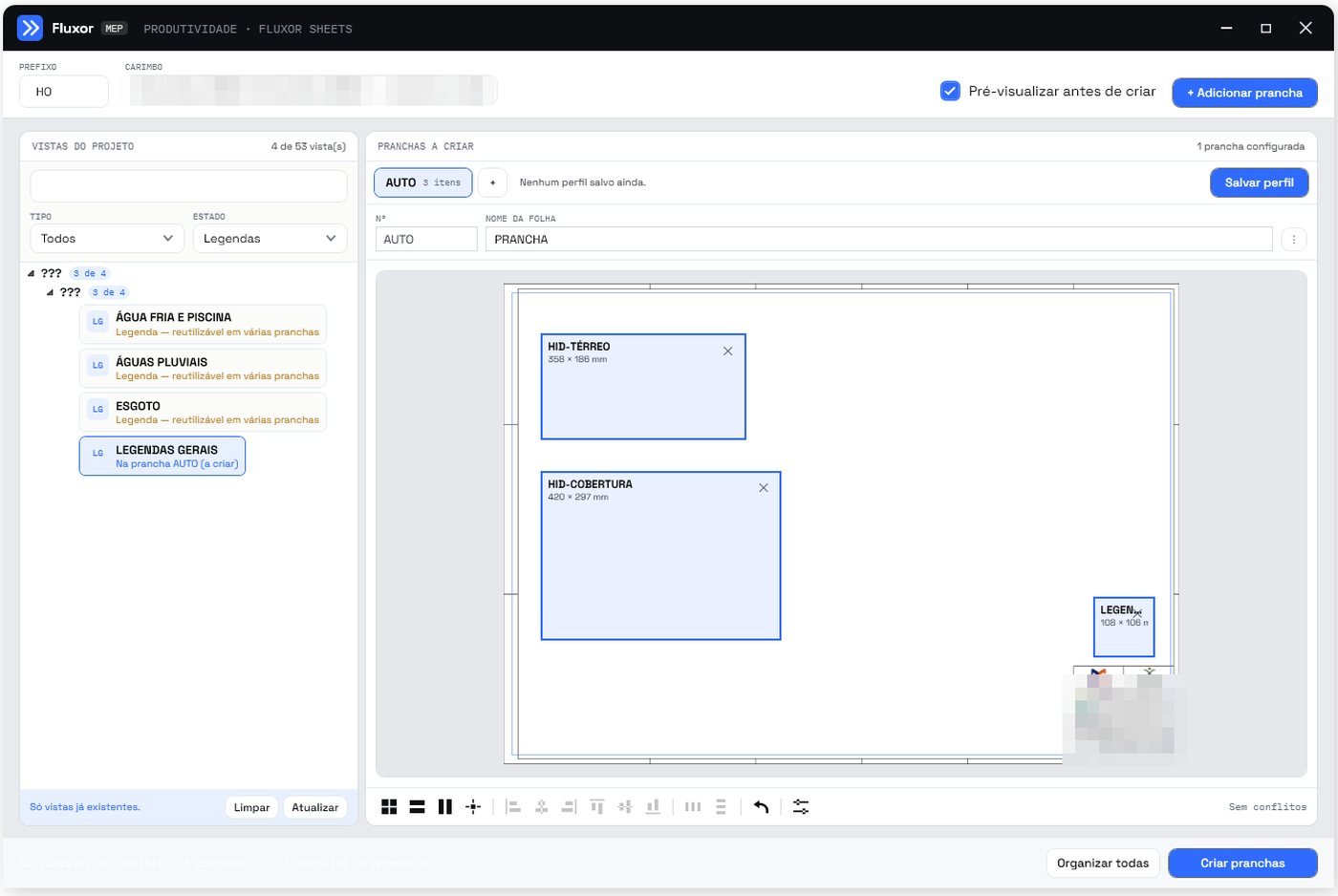Select LEGENDAS GERAIS legend item
This screenshot has width=1338, height=896.
point(162,456)
